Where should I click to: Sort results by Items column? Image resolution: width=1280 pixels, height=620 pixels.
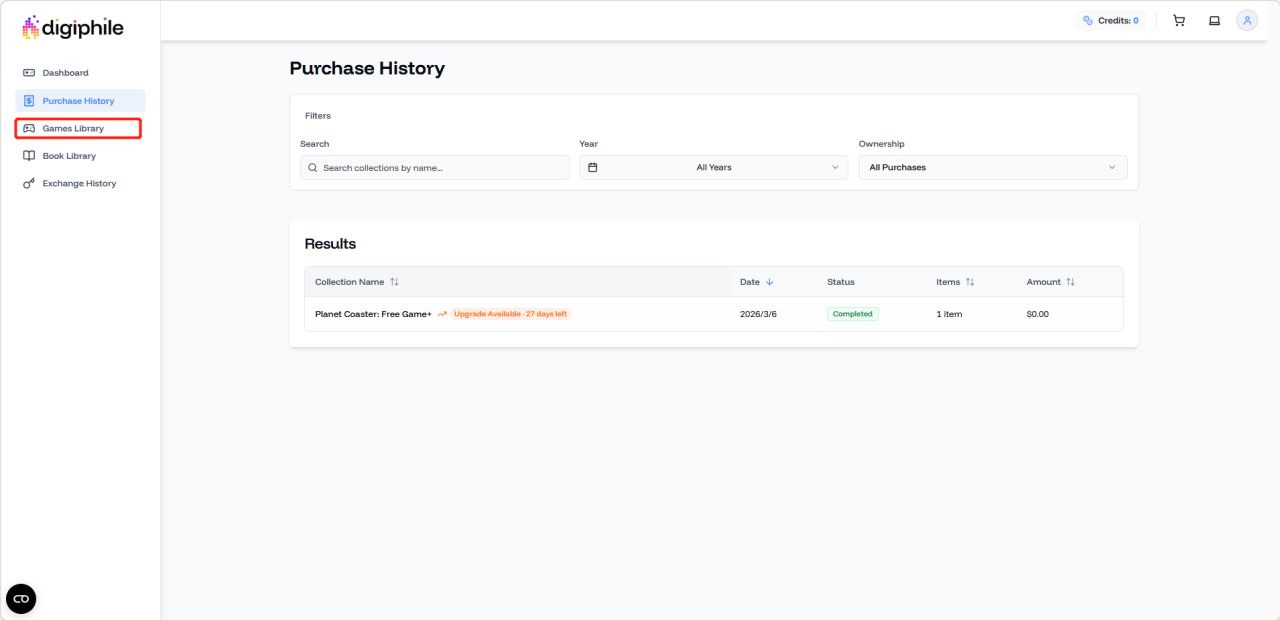pyautogui.click(x=955, y=282)
